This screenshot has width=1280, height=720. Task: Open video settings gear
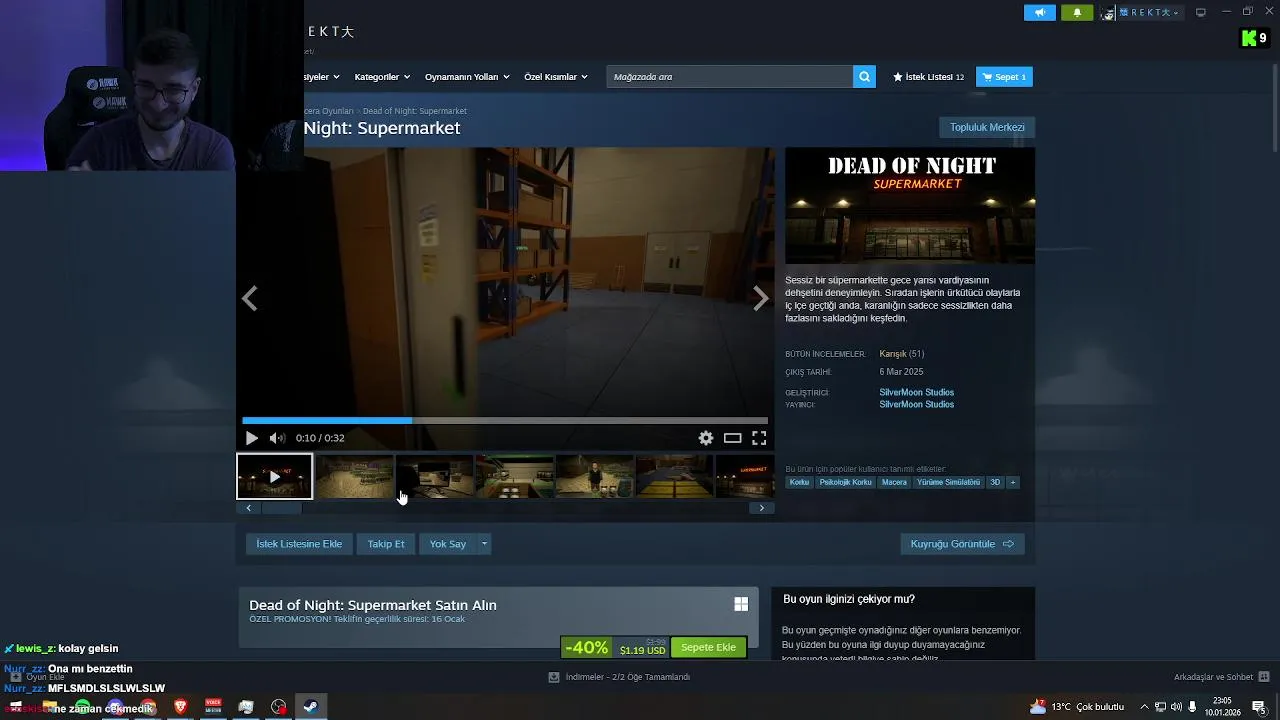(x=706, y=438)
